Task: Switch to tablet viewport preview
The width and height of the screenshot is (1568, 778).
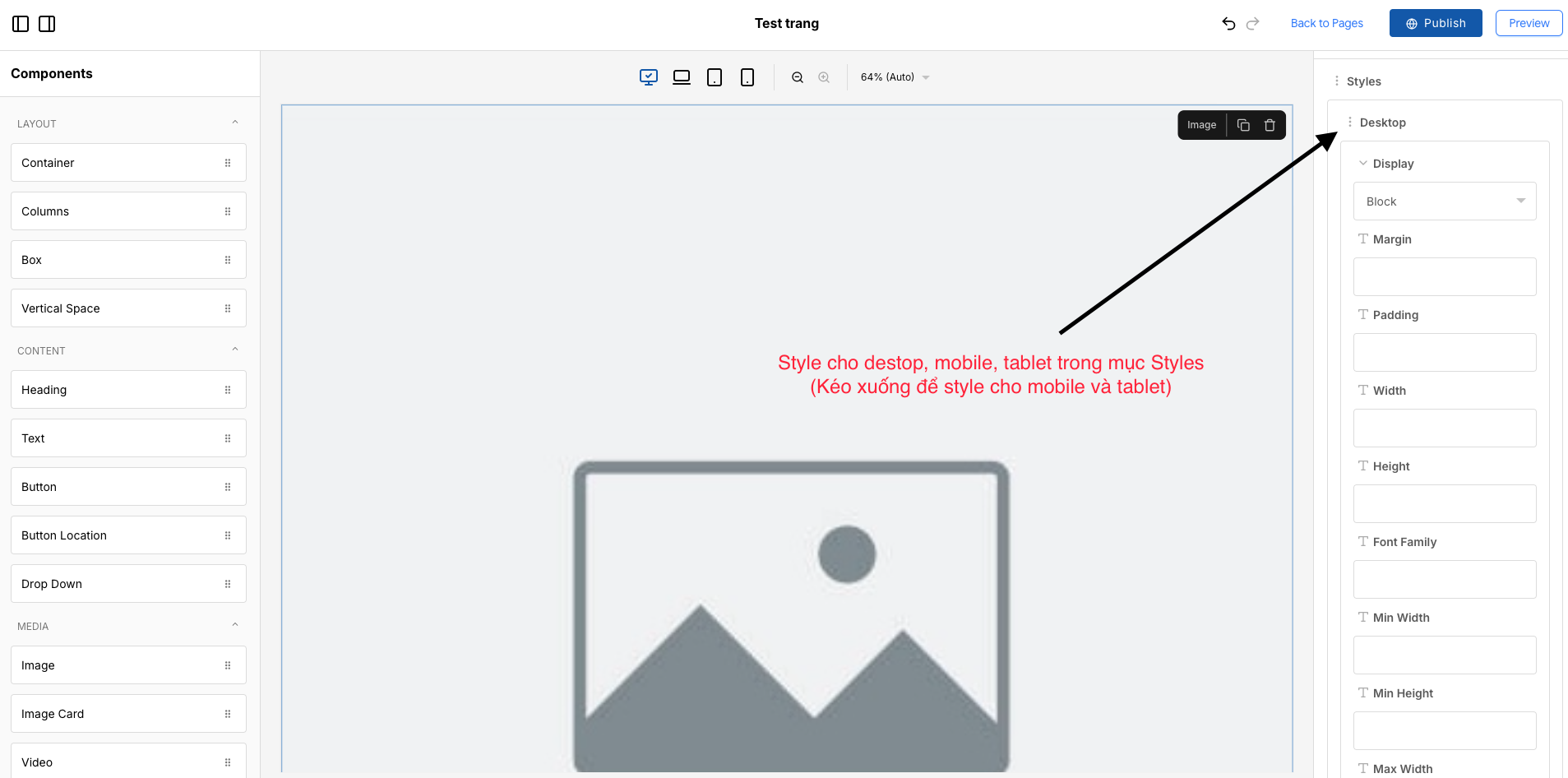Action: tap(715, 77)
